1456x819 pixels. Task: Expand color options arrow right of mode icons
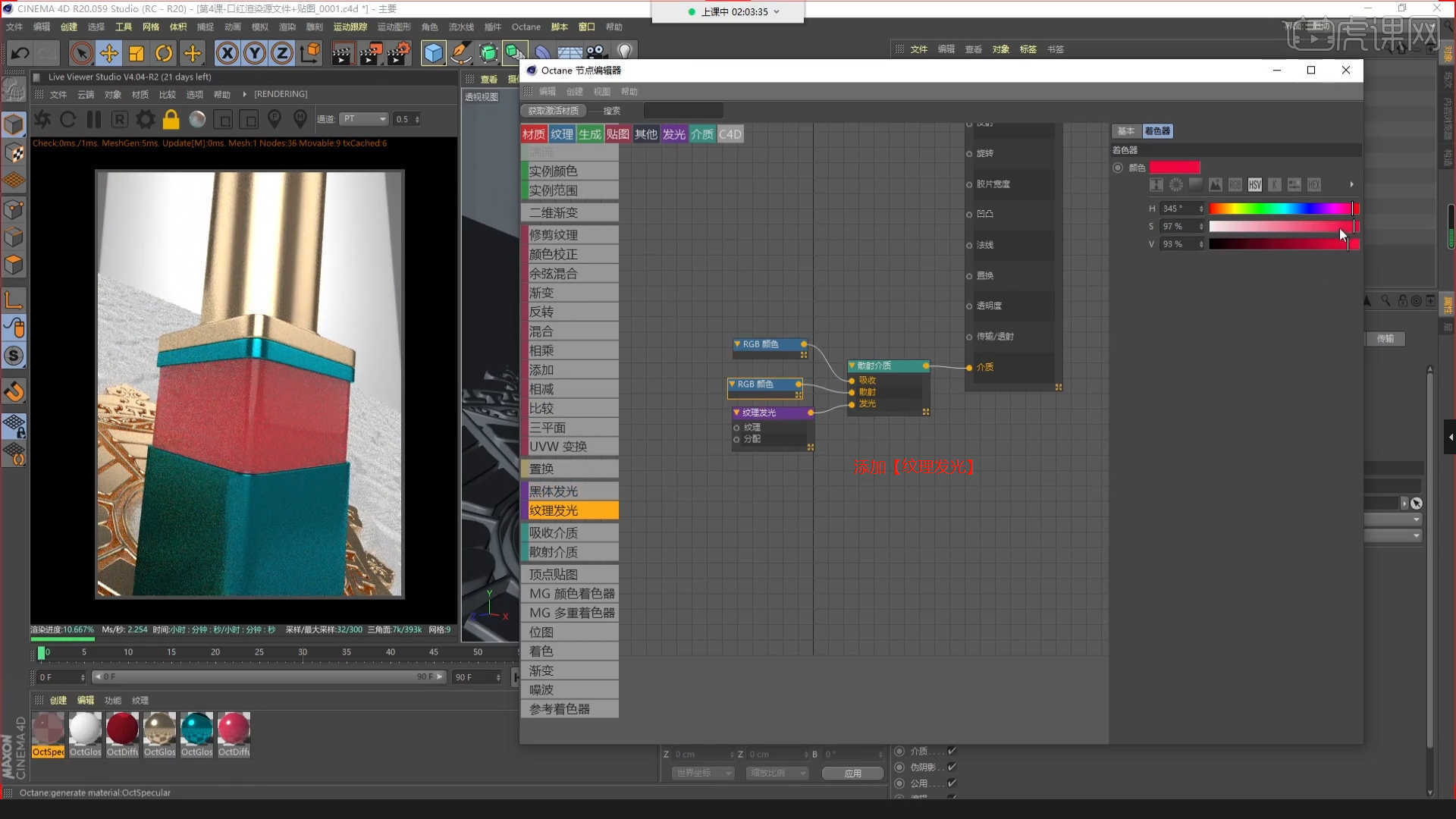click(1351, 185)
